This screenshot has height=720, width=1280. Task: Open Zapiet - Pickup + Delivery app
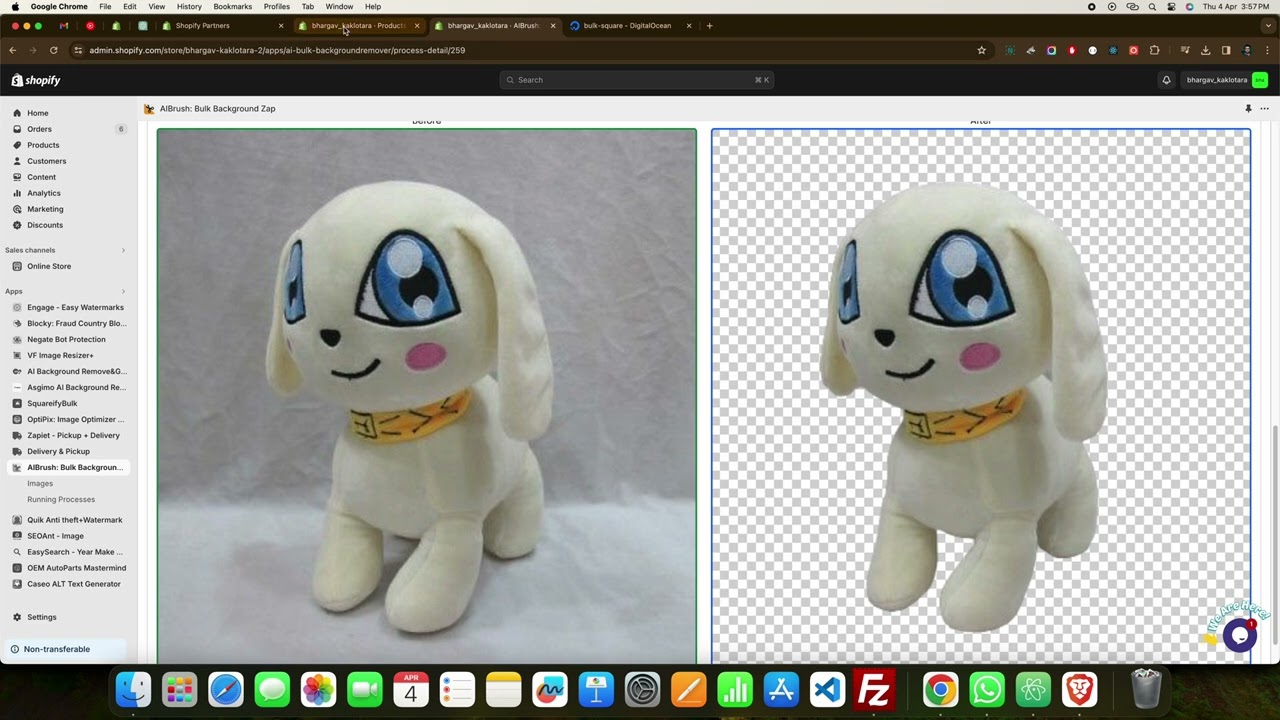73,435
